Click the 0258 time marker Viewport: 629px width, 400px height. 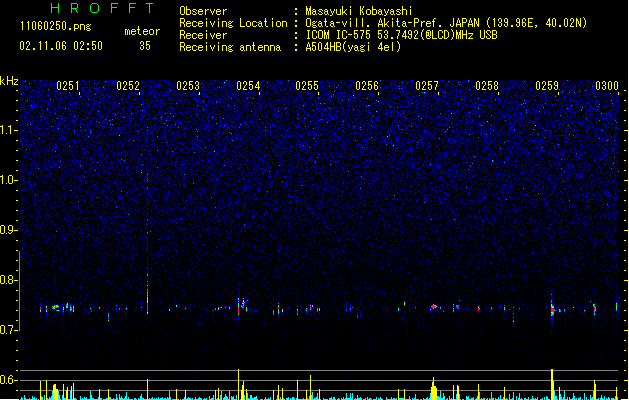tap(487, 86)
